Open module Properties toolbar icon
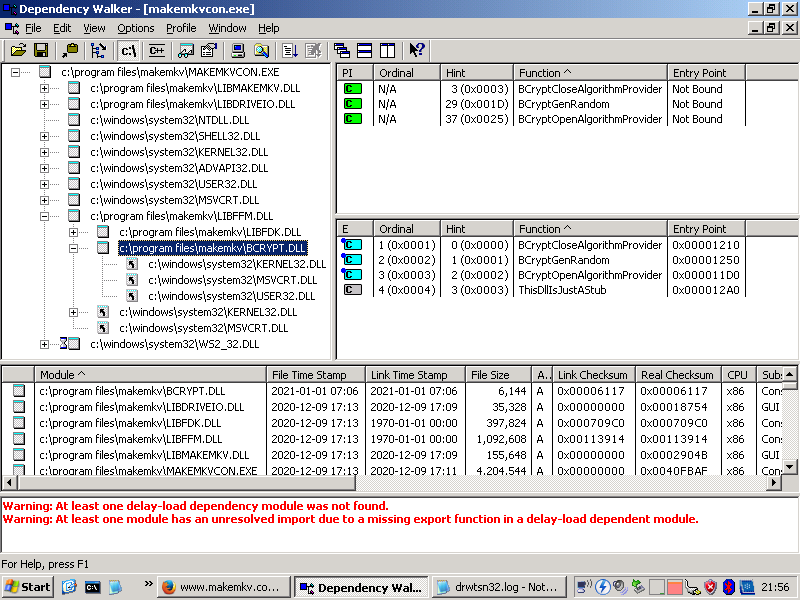Screen dimensions: 800x600 (208, 51)
